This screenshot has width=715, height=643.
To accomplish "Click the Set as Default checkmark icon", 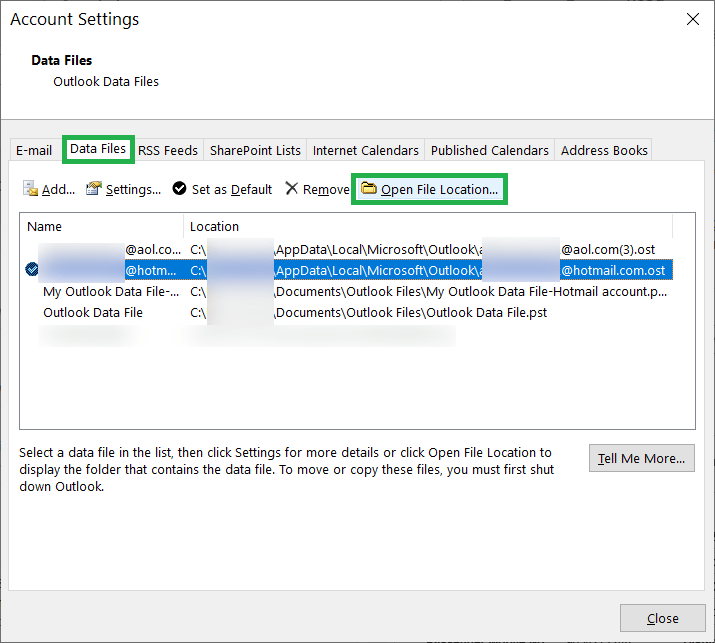I will (179, 188).
